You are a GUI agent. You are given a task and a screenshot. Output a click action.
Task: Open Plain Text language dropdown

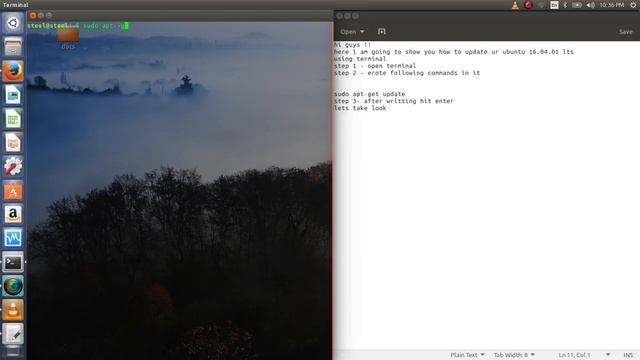coord(467,355)
